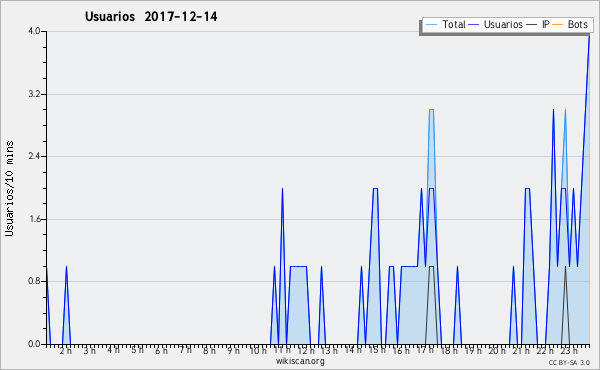The image size is (600, 370).
Task: Click the 17 h tick on time axis
Action: pos(425,350)
